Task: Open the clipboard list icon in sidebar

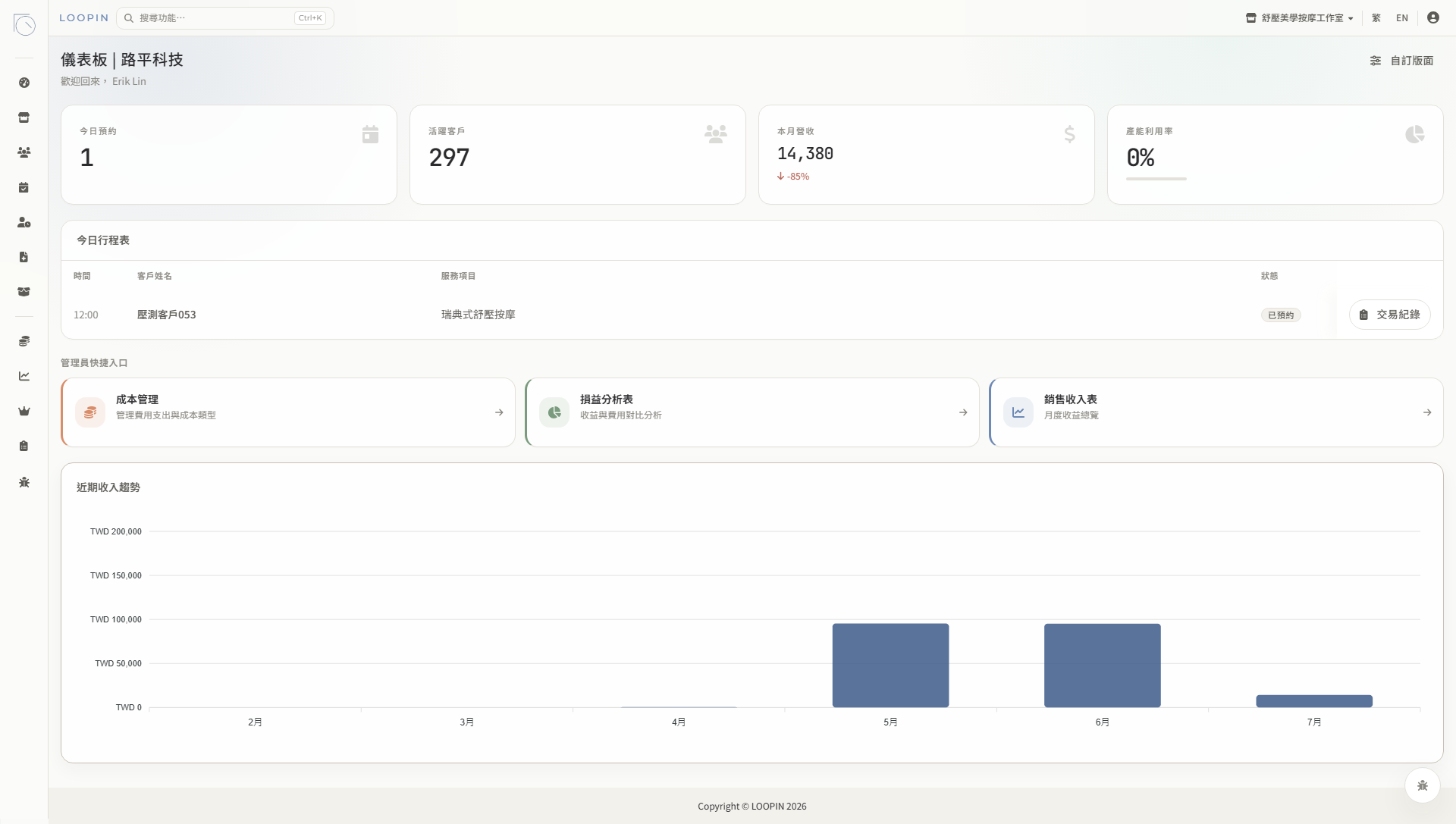Action: point(24,446)
